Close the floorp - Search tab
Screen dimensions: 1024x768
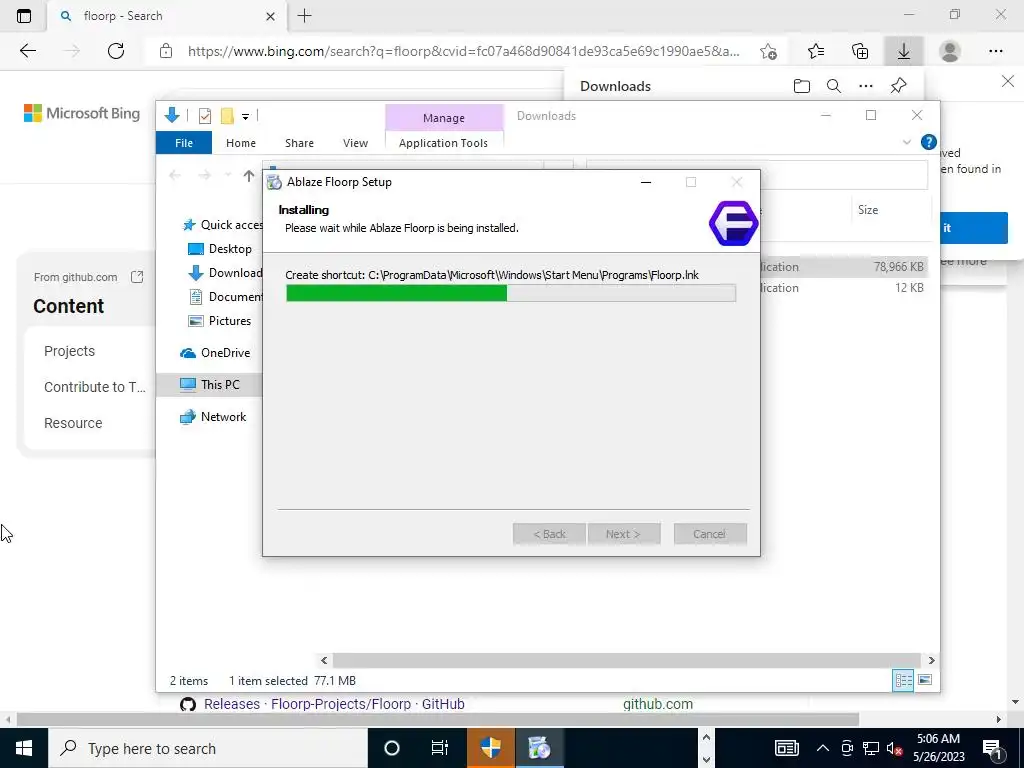coord(270,16)
